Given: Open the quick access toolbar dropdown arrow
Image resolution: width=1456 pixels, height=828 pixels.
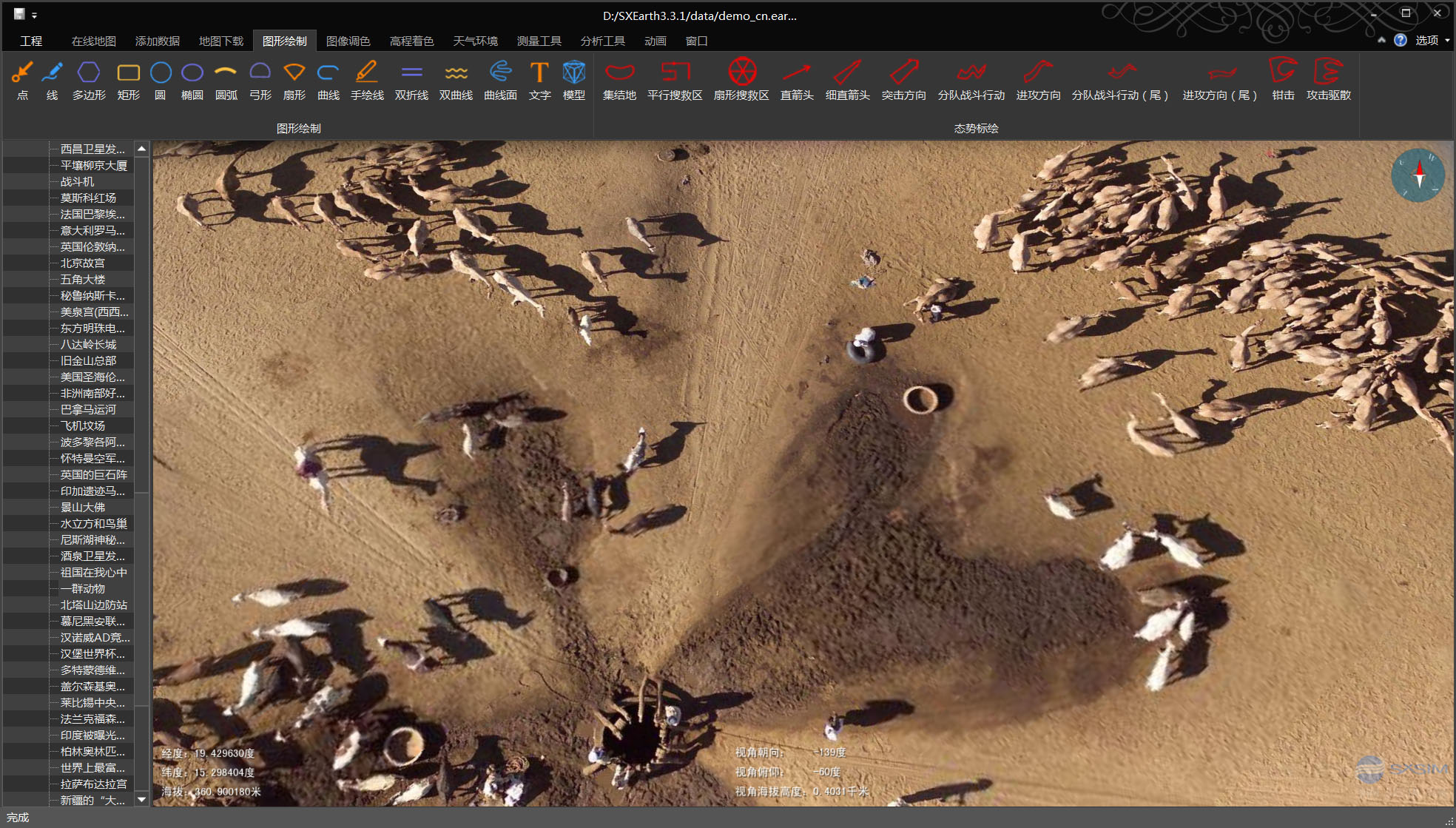Looking at the screenshot, I should coord(34,15).
